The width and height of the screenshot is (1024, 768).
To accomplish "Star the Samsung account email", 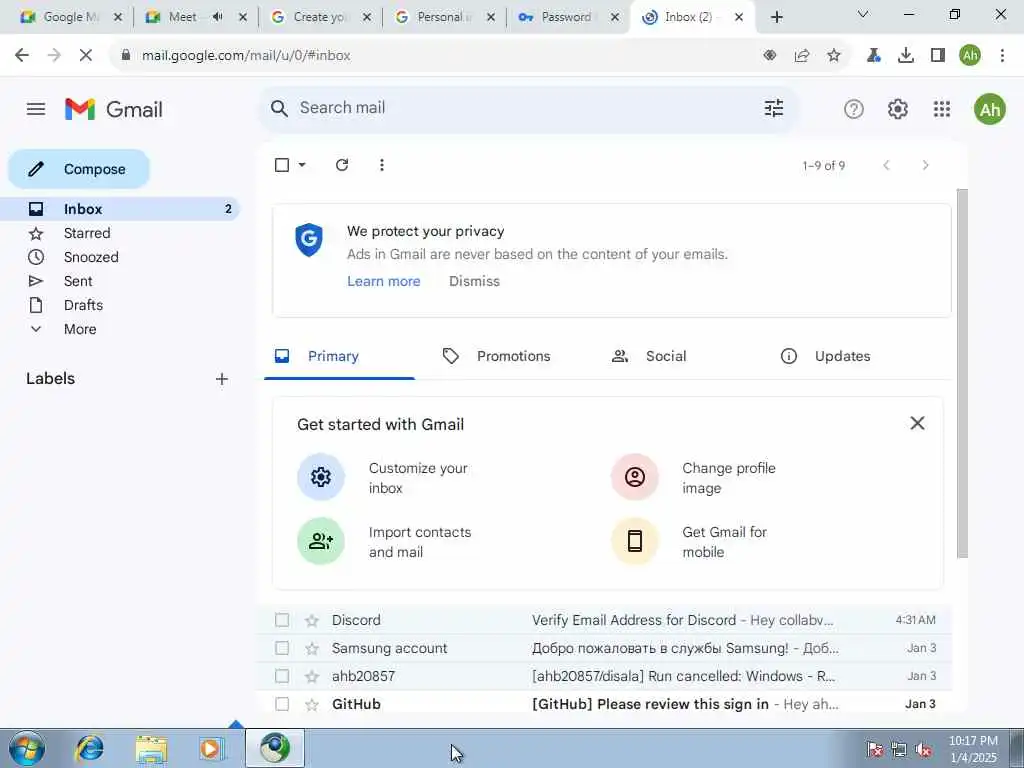I will pyautogui.click(x=312, y=648).
